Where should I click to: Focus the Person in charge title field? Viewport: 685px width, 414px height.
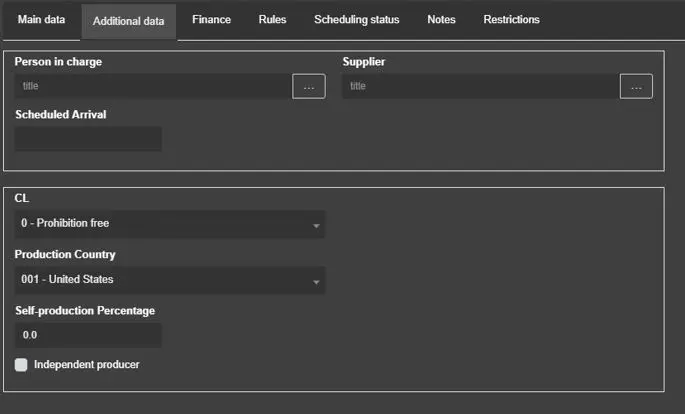point(152,87)
